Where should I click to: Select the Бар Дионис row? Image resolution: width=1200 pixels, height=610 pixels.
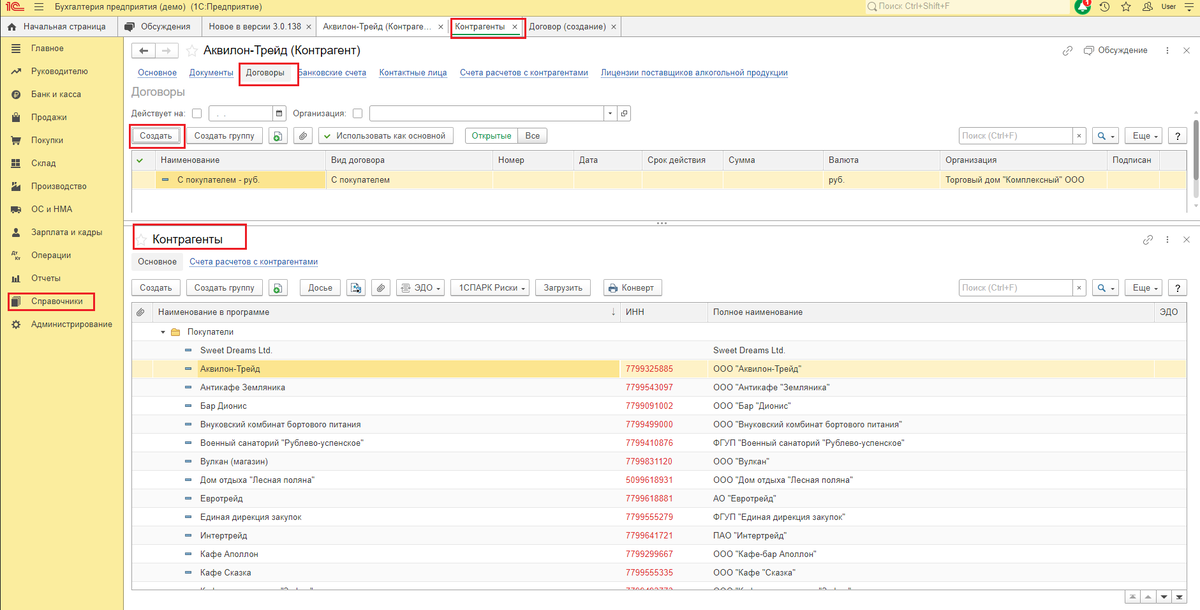(659, 406)
